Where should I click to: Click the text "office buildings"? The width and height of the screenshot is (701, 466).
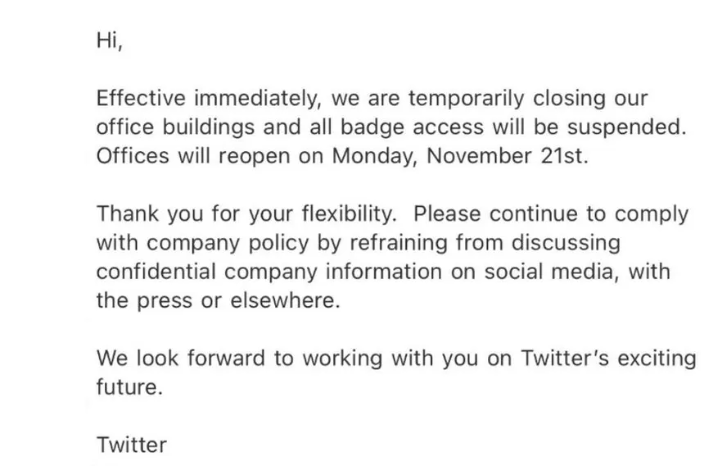pos(175,127)
